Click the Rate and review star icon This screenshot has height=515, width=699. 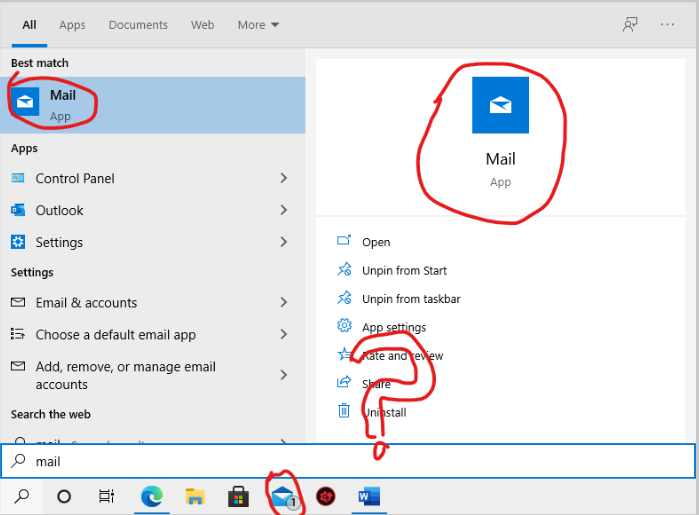344,354
